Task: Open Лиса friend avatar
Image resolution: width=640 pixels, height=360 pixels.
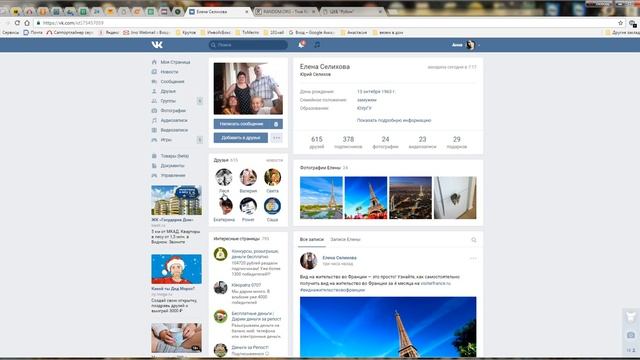Action: point(224,177)
